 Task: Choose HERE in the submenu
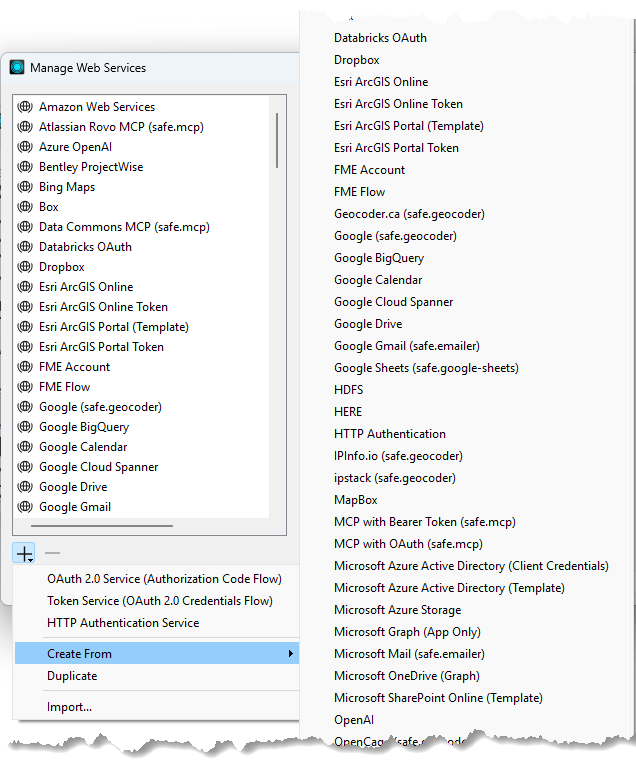348,412
